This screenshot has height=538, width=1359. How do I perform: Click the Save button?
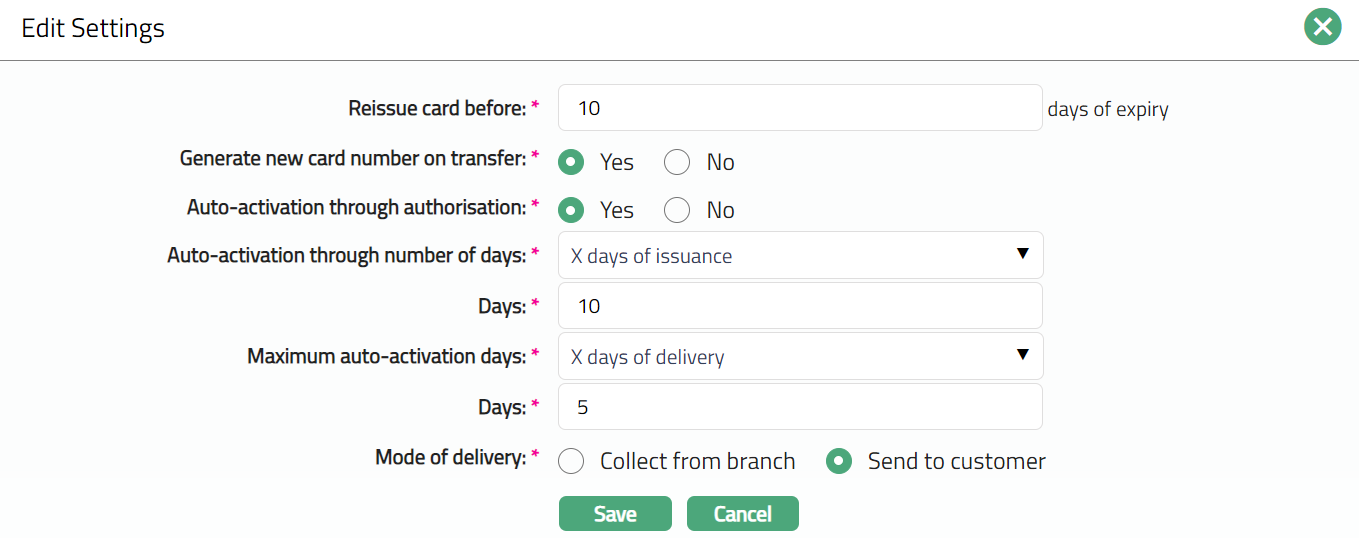click(615, 514)
